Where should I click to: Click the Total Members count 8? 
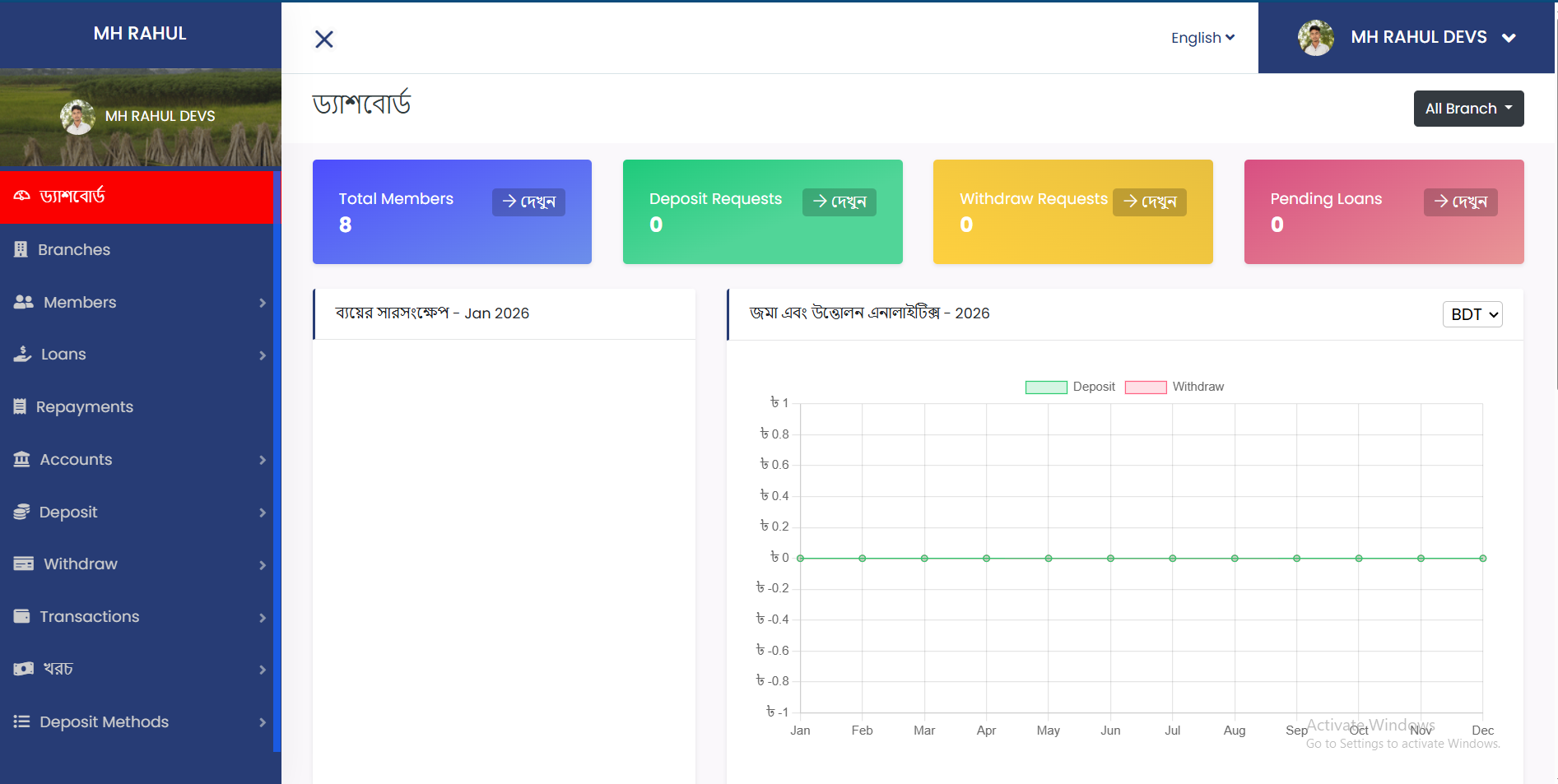(x=346, y=225)
